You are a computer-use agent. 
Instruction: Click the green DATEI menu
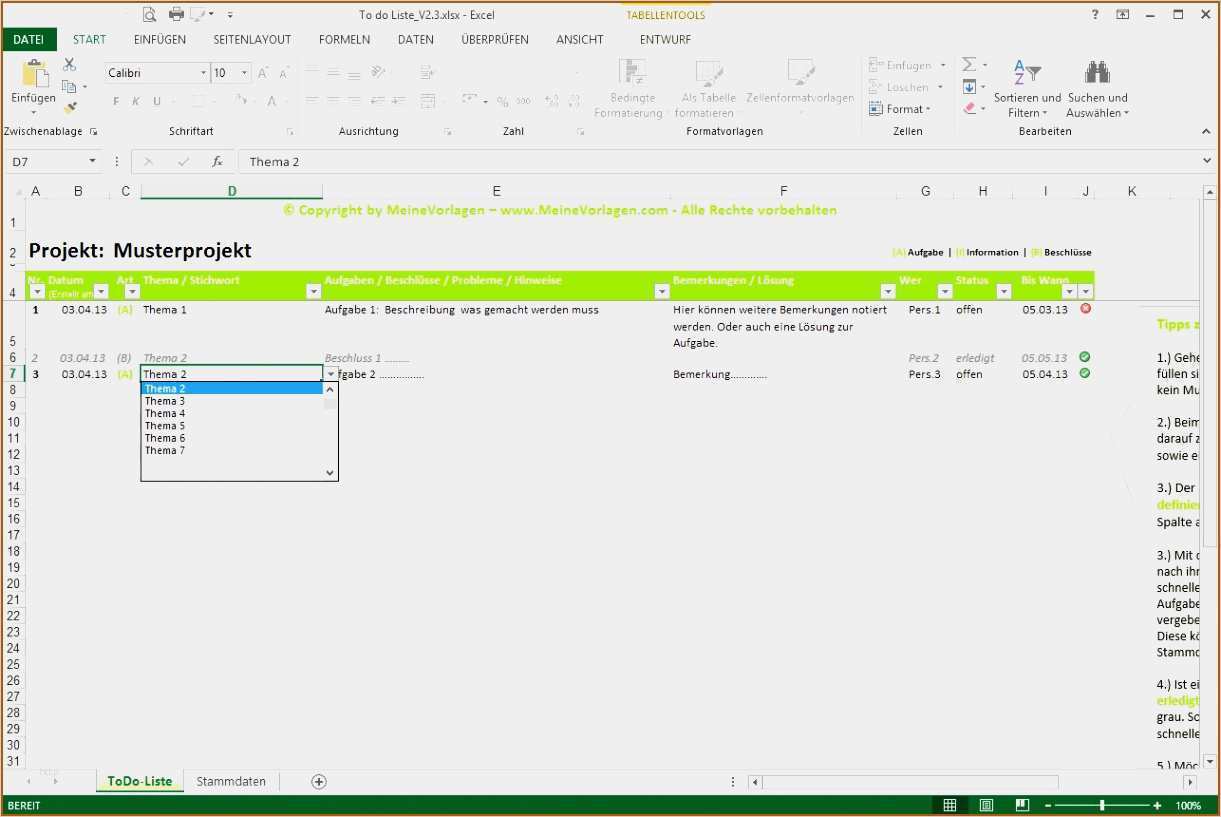(x=28, y=39)
